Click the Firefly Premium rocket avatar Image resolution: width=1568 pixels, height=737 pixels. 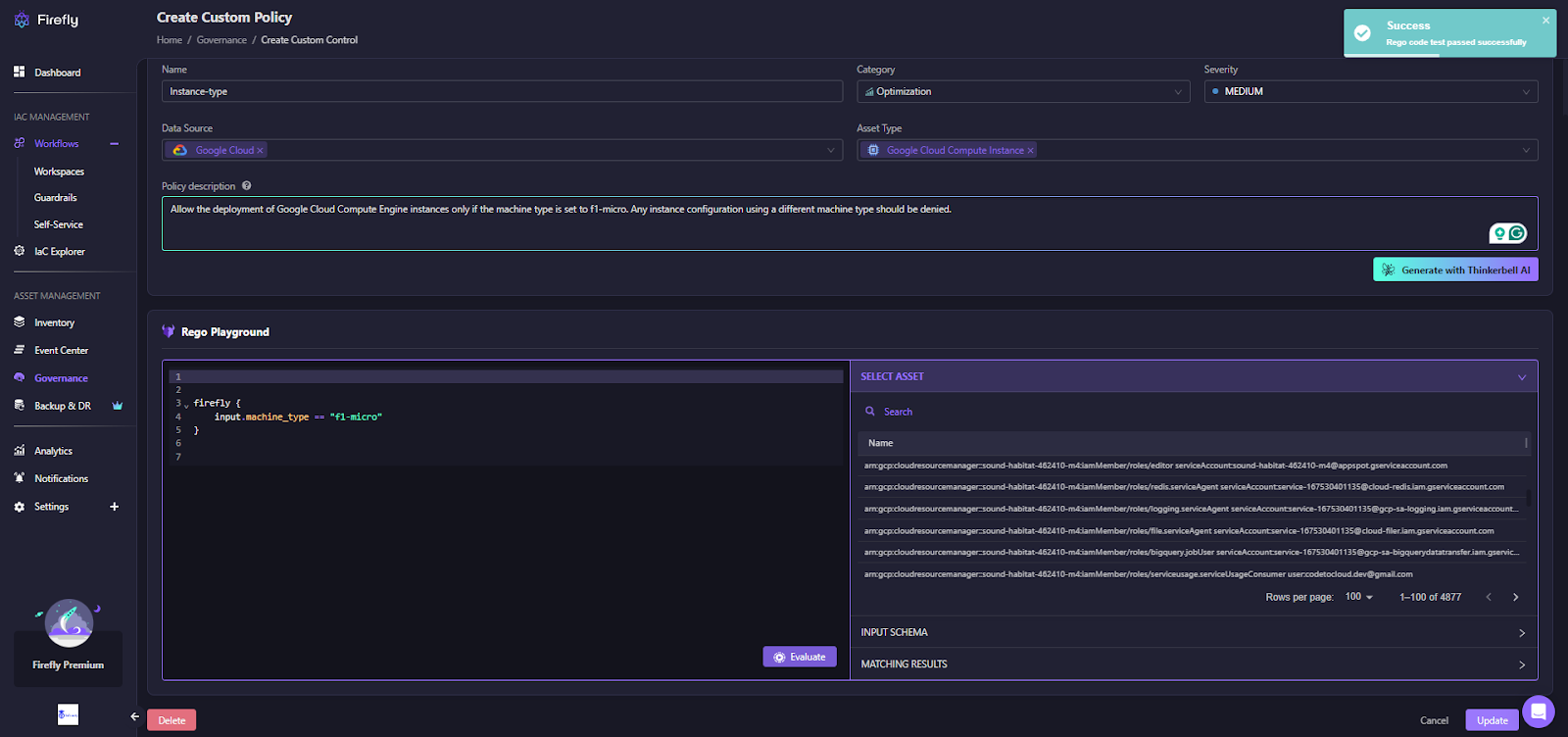click(69, 623)
